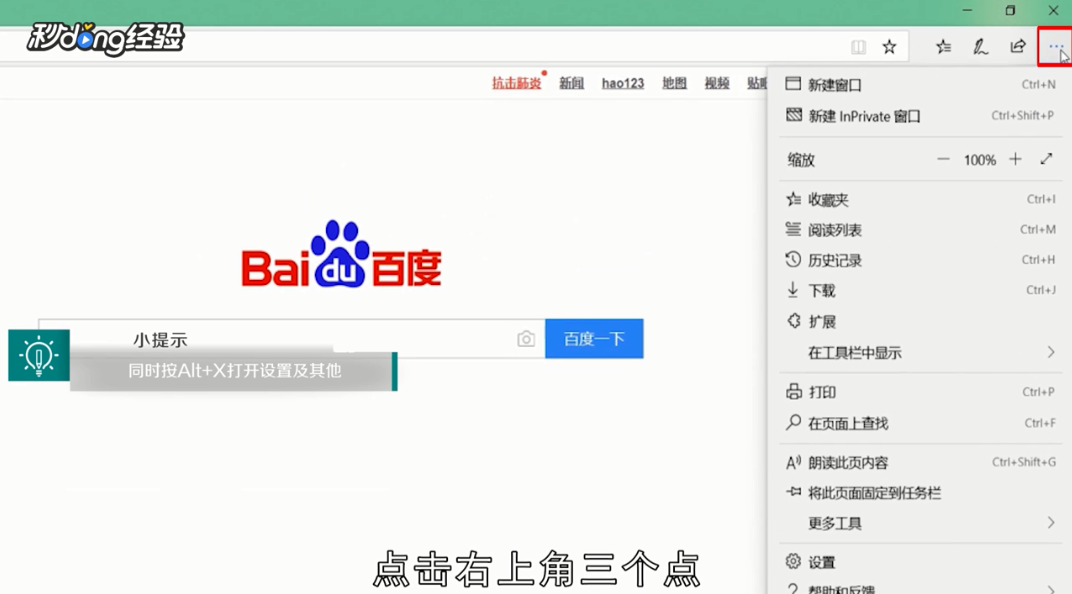This screenshot has height=594, width=1072.
Task: Click the camera icon in search box
Action: (x=526, y=339)
